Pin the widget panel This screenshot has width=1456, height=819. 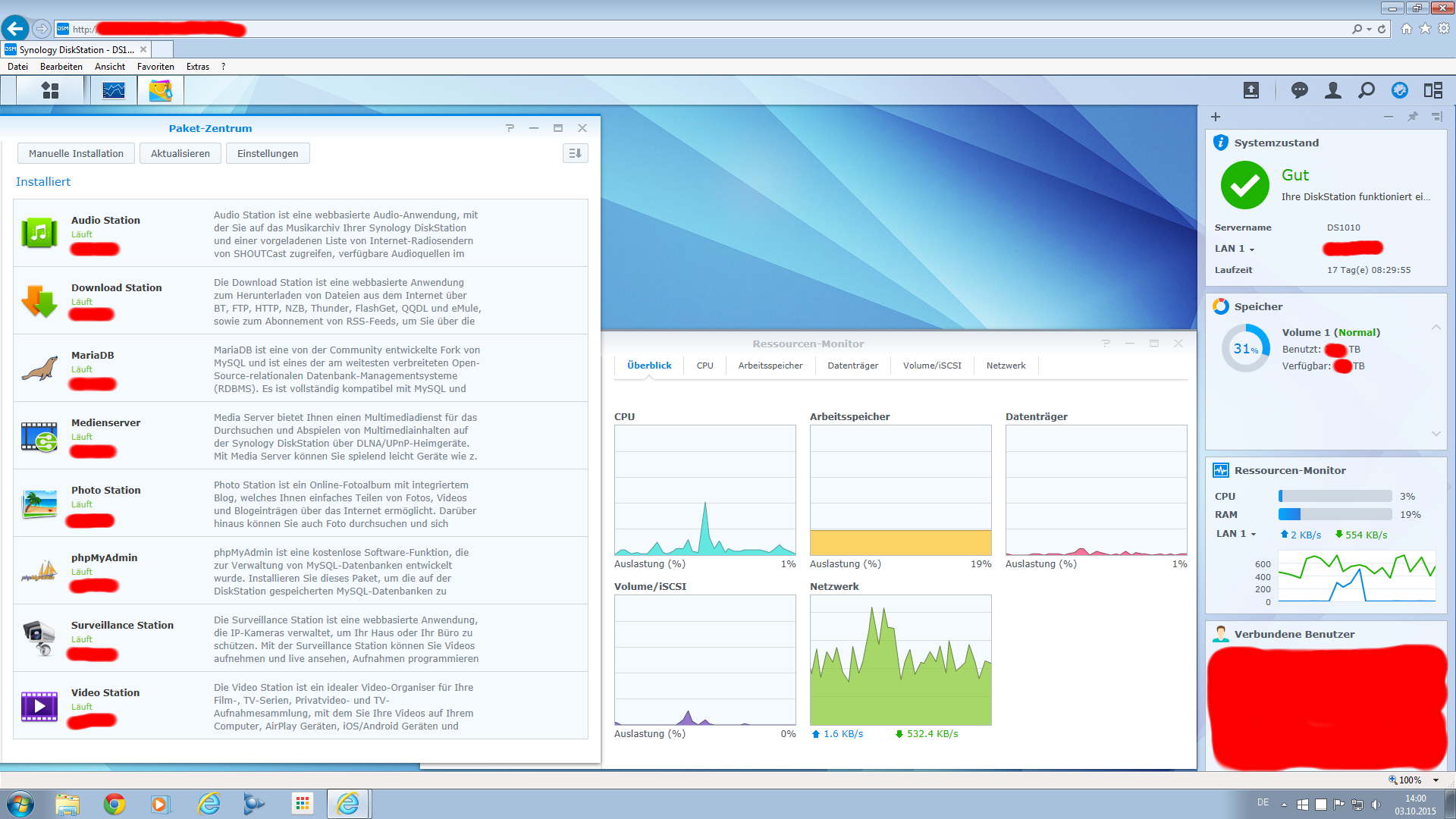[1412, 117]
